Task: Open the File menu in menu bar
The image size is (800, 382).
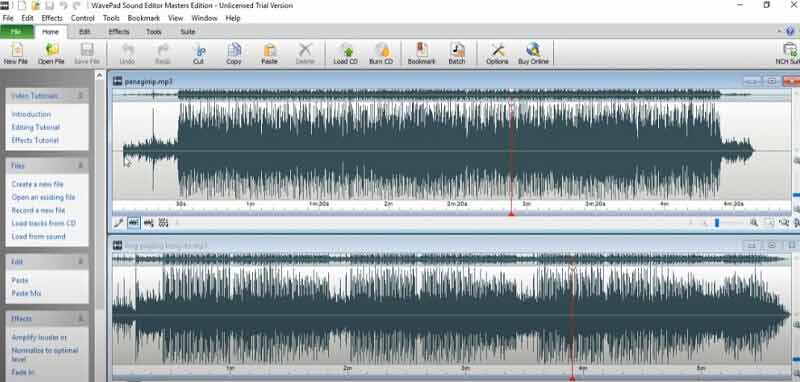Action: pos(8,18)
